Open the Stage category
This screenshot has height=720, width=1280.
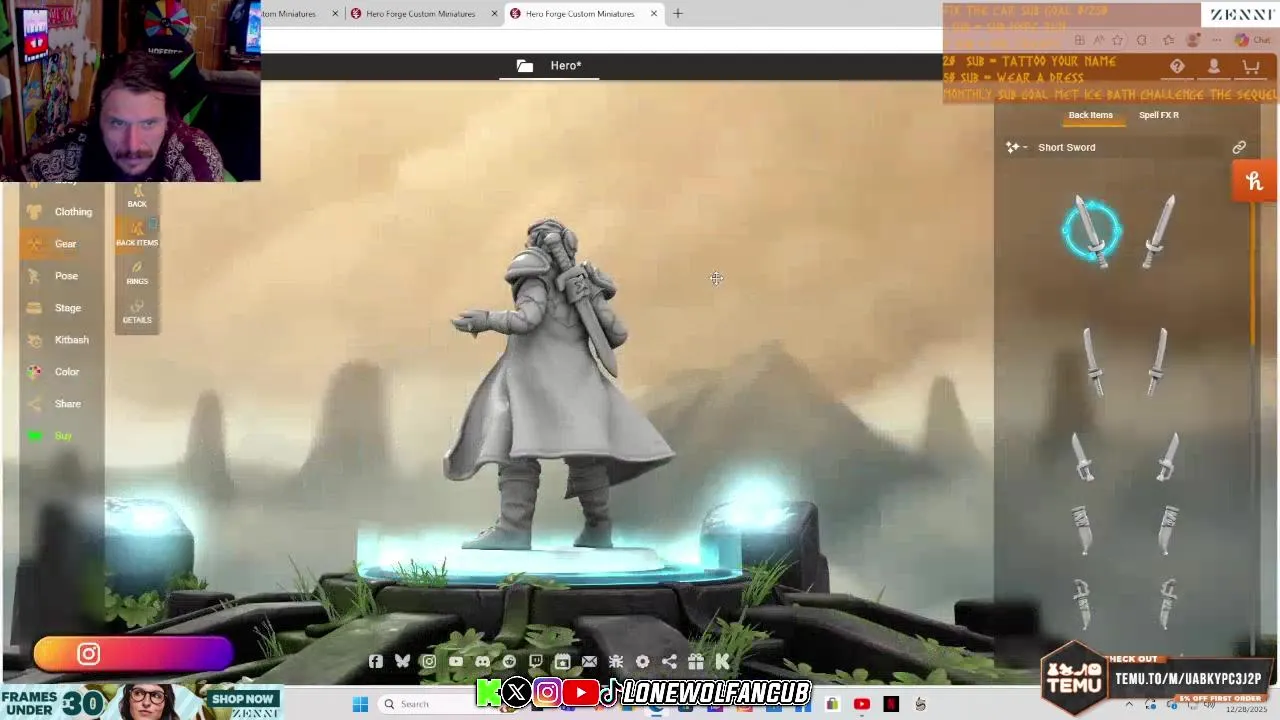60,308
